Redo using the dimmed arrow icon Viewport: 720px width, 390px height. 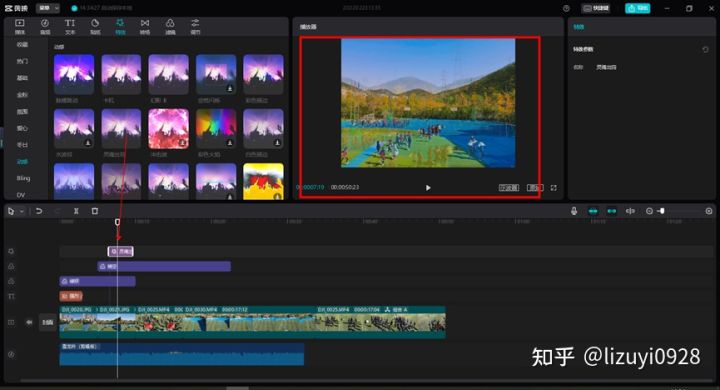(x=57, y=211)
